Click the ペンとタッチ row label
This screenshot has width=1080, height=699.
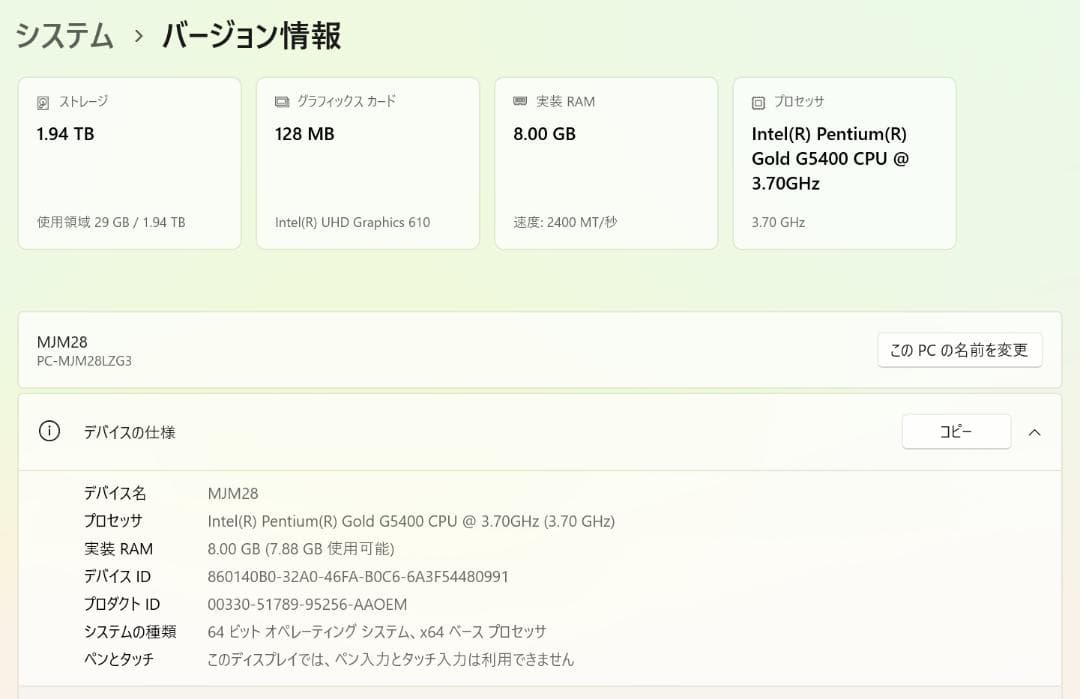pos(118,659)
